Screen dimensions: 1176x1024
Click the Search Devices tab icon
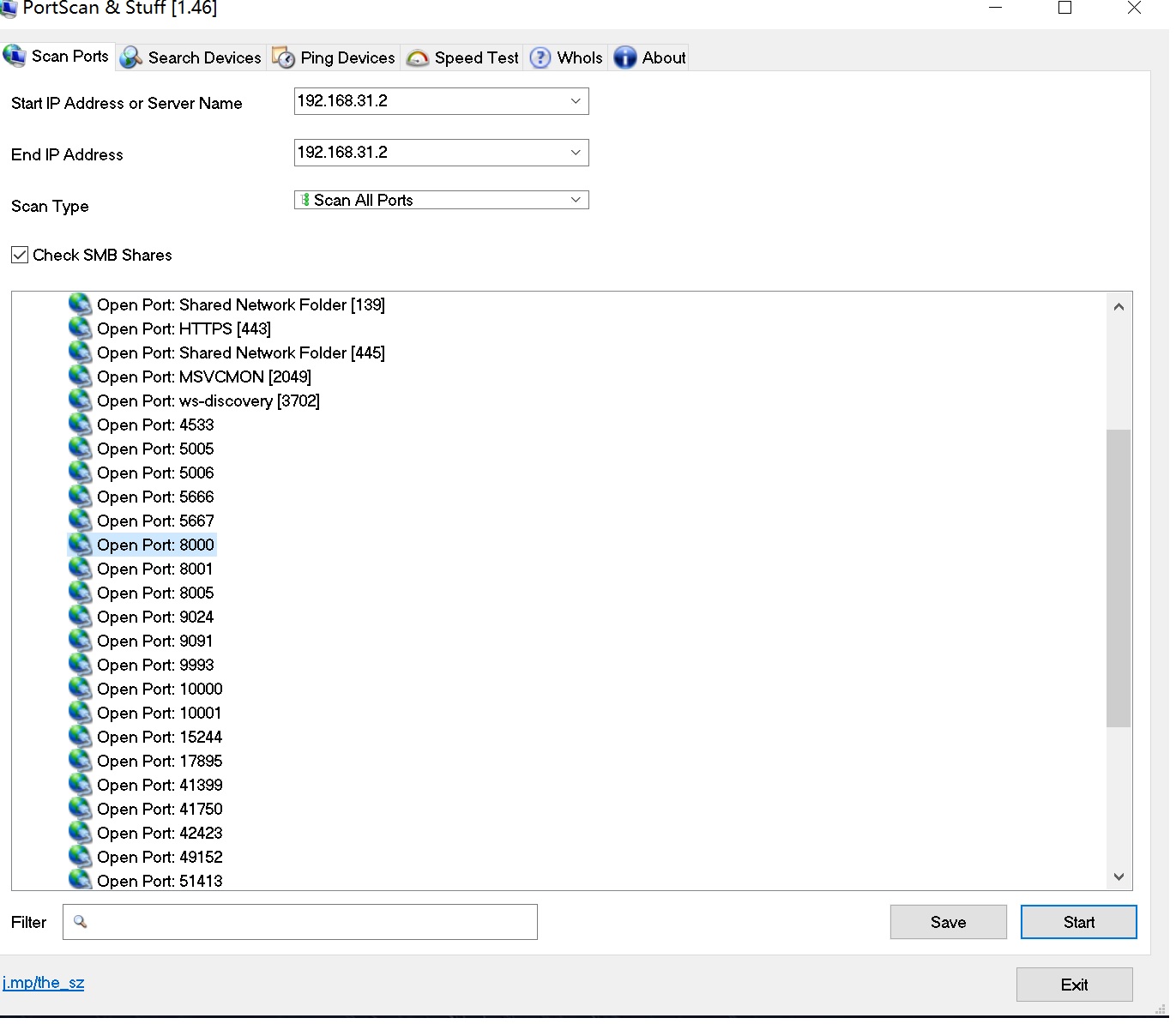tap(131, 57)
